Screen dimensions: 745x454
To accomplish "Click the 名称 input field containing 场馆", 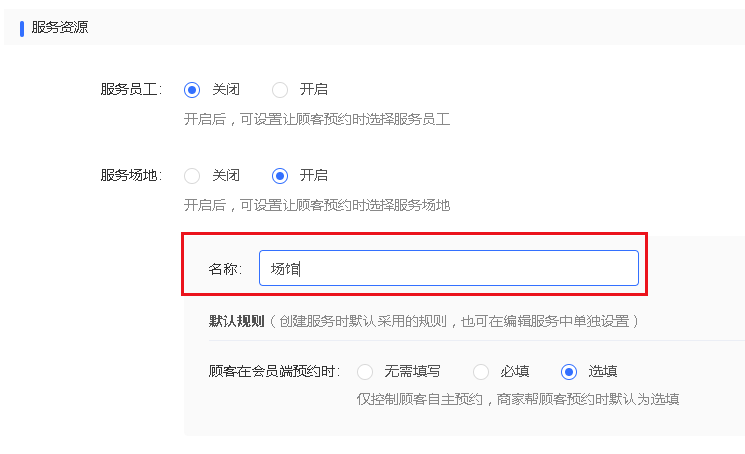I will [449, 268].
